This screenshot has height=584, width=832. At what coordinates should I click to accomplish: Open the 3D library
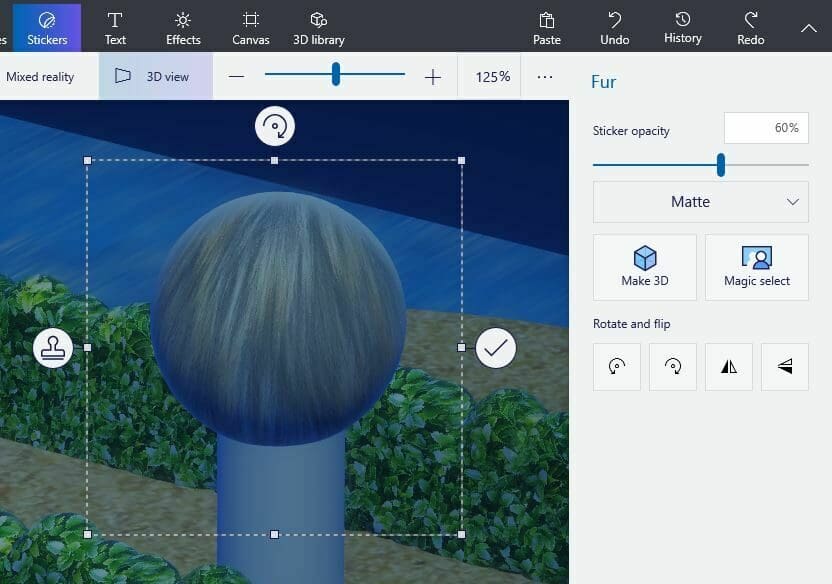(318, 28)
